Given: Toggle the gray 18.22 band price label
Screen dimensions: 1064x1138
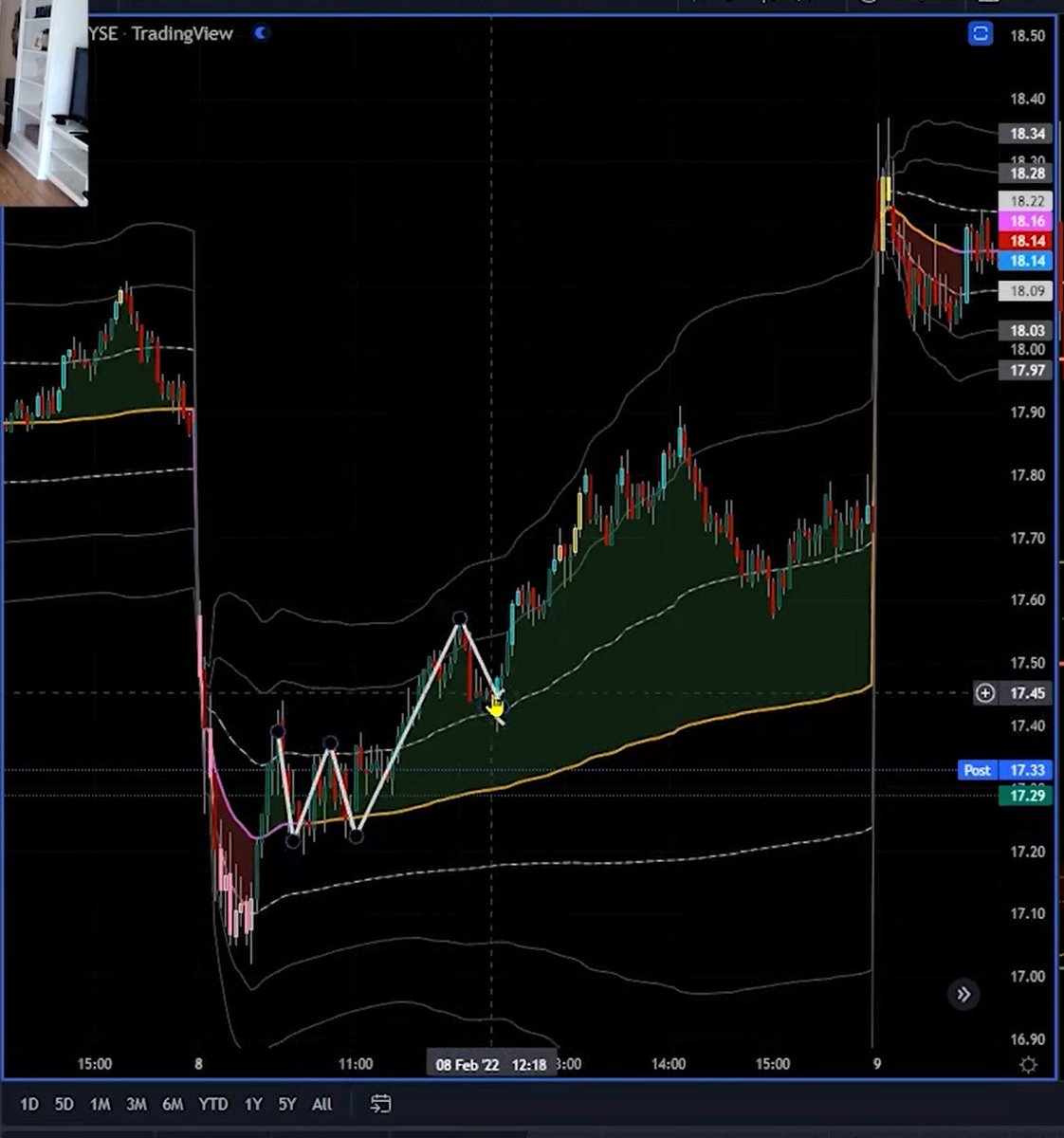Looking at the screenshot, I should click(1026, 202).
